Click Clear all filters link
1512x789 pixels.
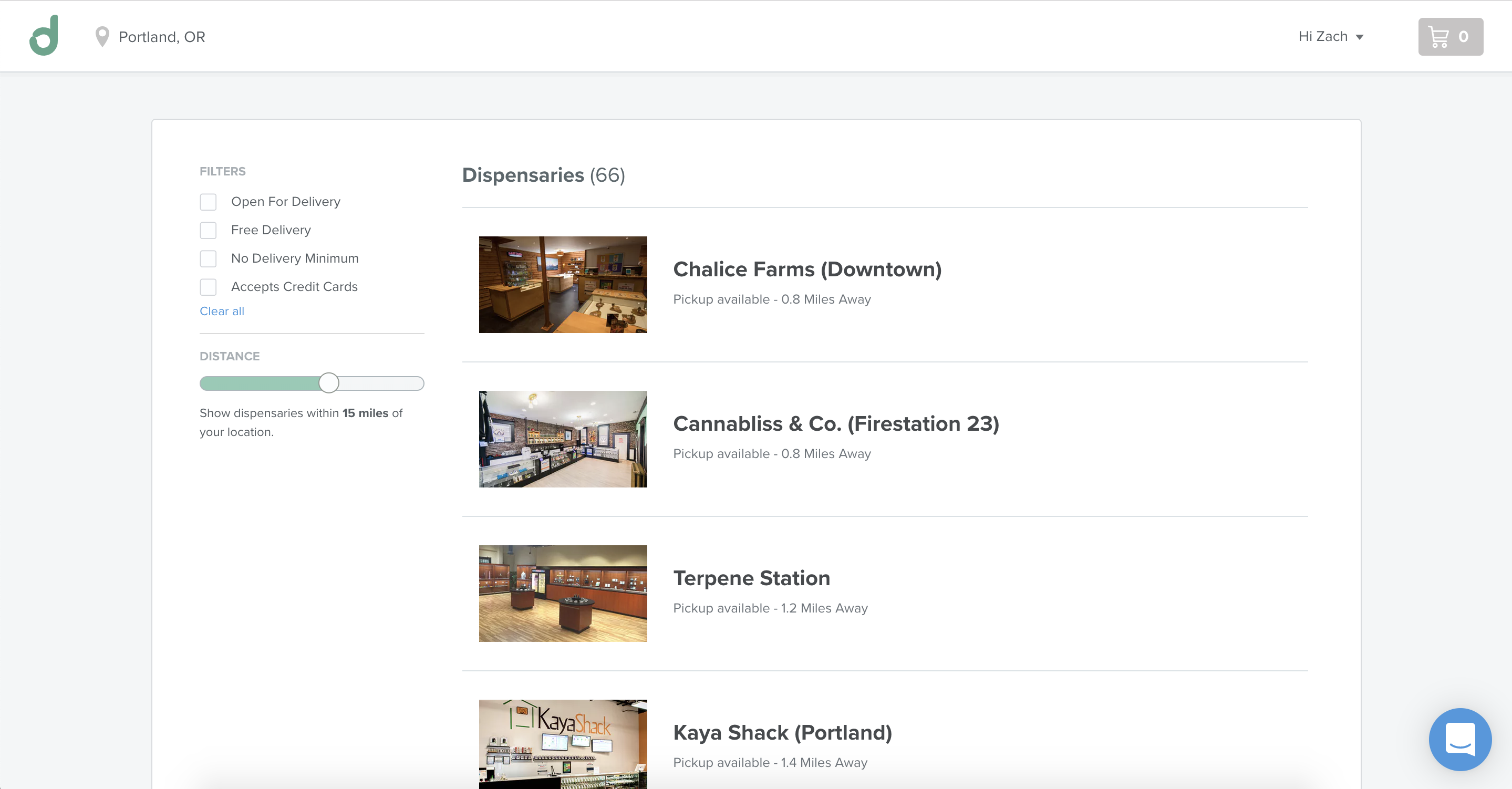[x=222, y=311]
